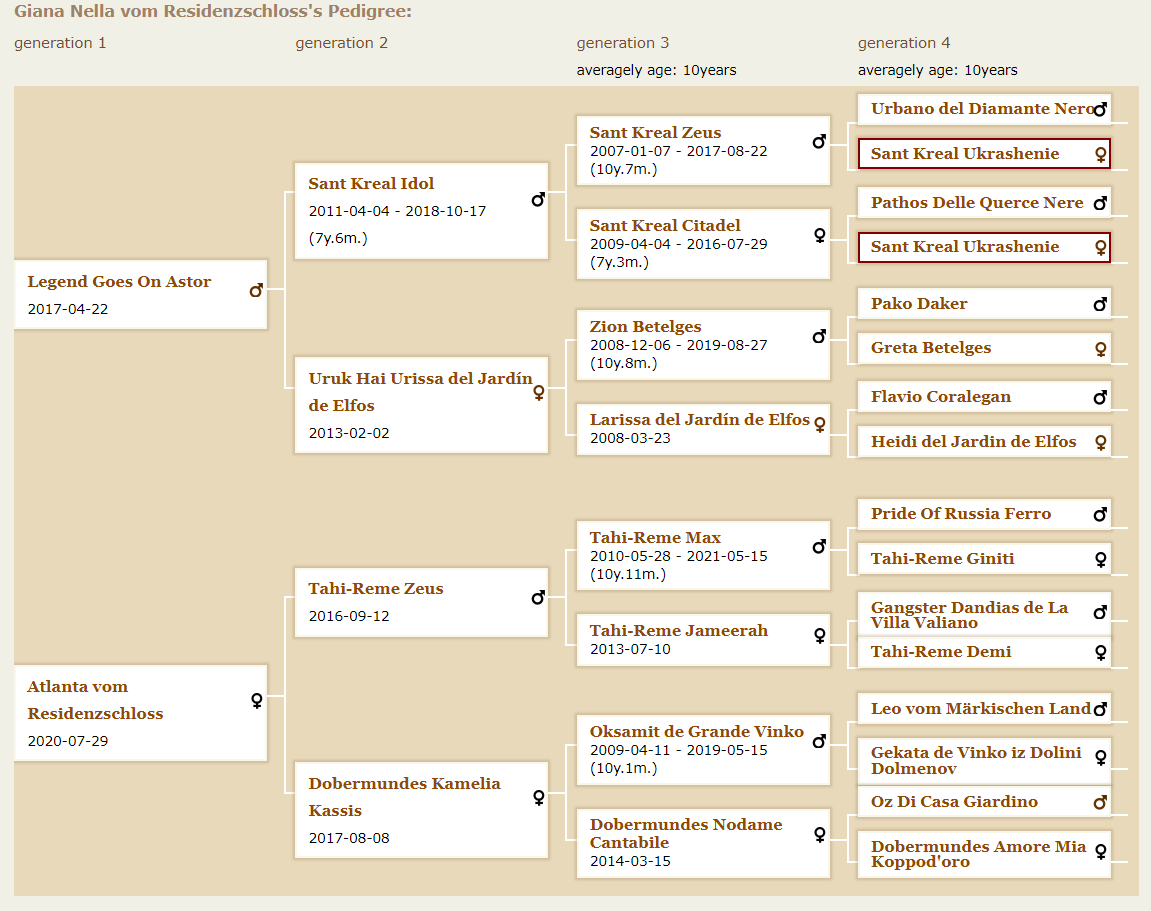Viewport: 1151px width, 911px height.
Task: Click female icon next to Greta Betelges
Action: 1100,349
